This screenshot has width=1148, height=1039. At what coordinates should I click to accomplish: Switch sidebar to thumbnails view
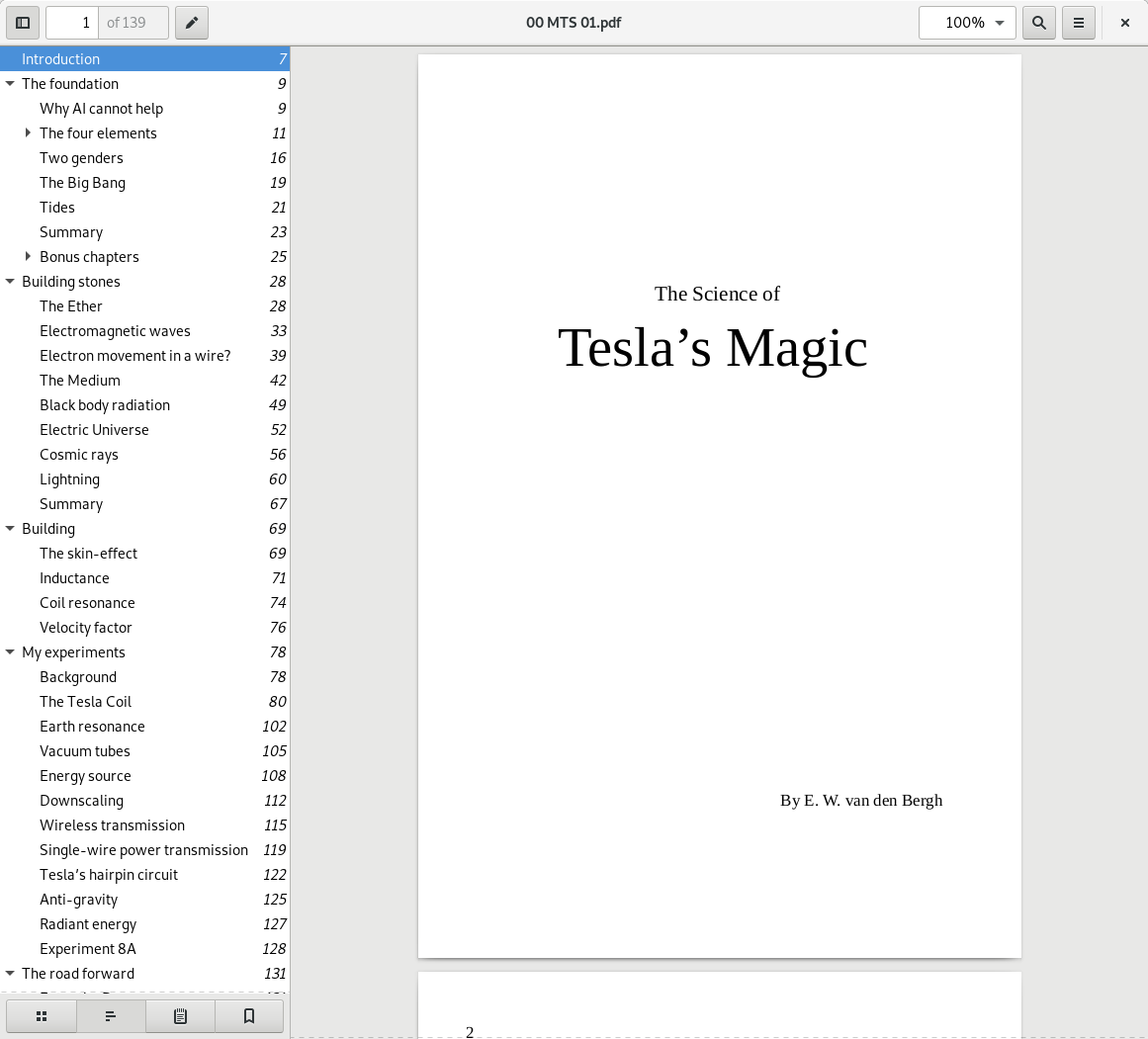pyautogui.click(x=41, y=1016)
